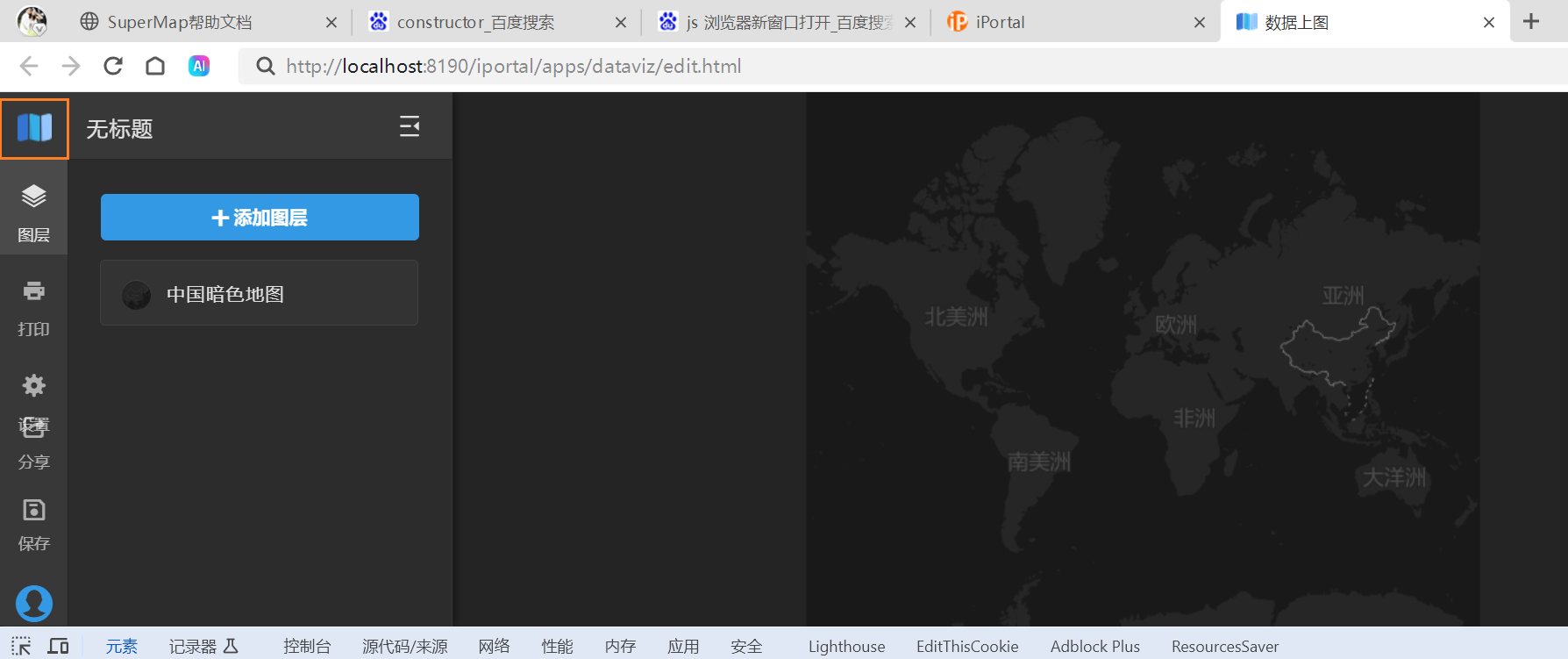Viewport: 1568px width, 659px height.
Task: Click the DataViz map logo icon
Action: point(34,128)
